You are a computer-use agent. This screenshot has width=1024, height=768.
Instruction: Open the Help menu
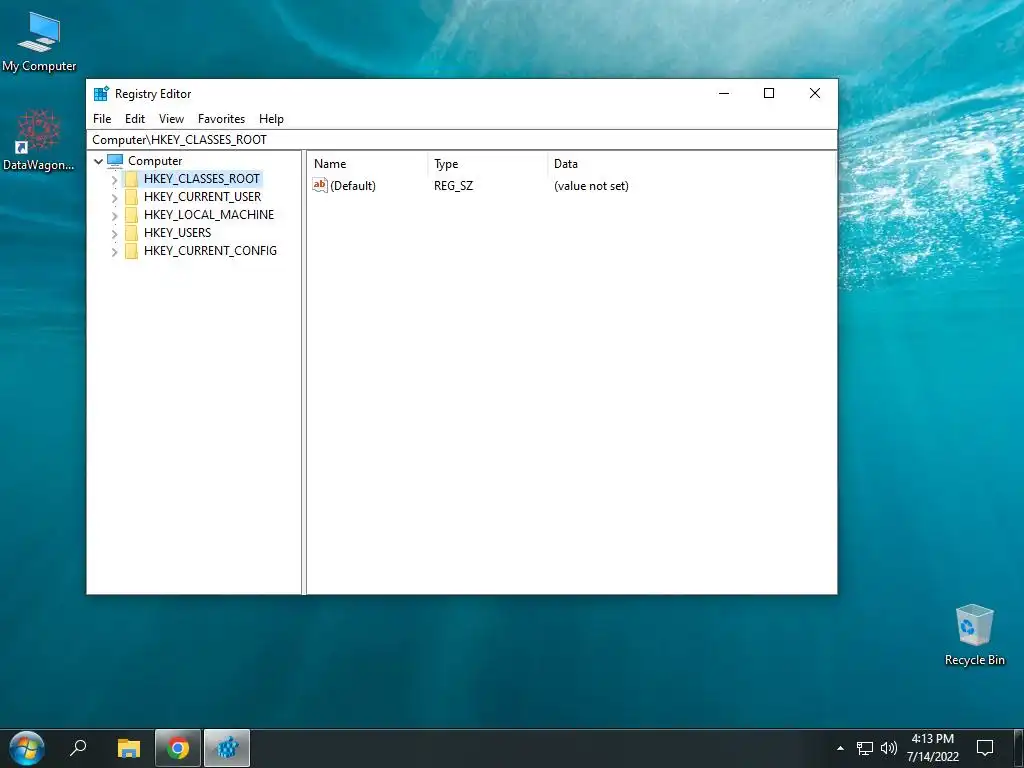[x=271, y=119]
